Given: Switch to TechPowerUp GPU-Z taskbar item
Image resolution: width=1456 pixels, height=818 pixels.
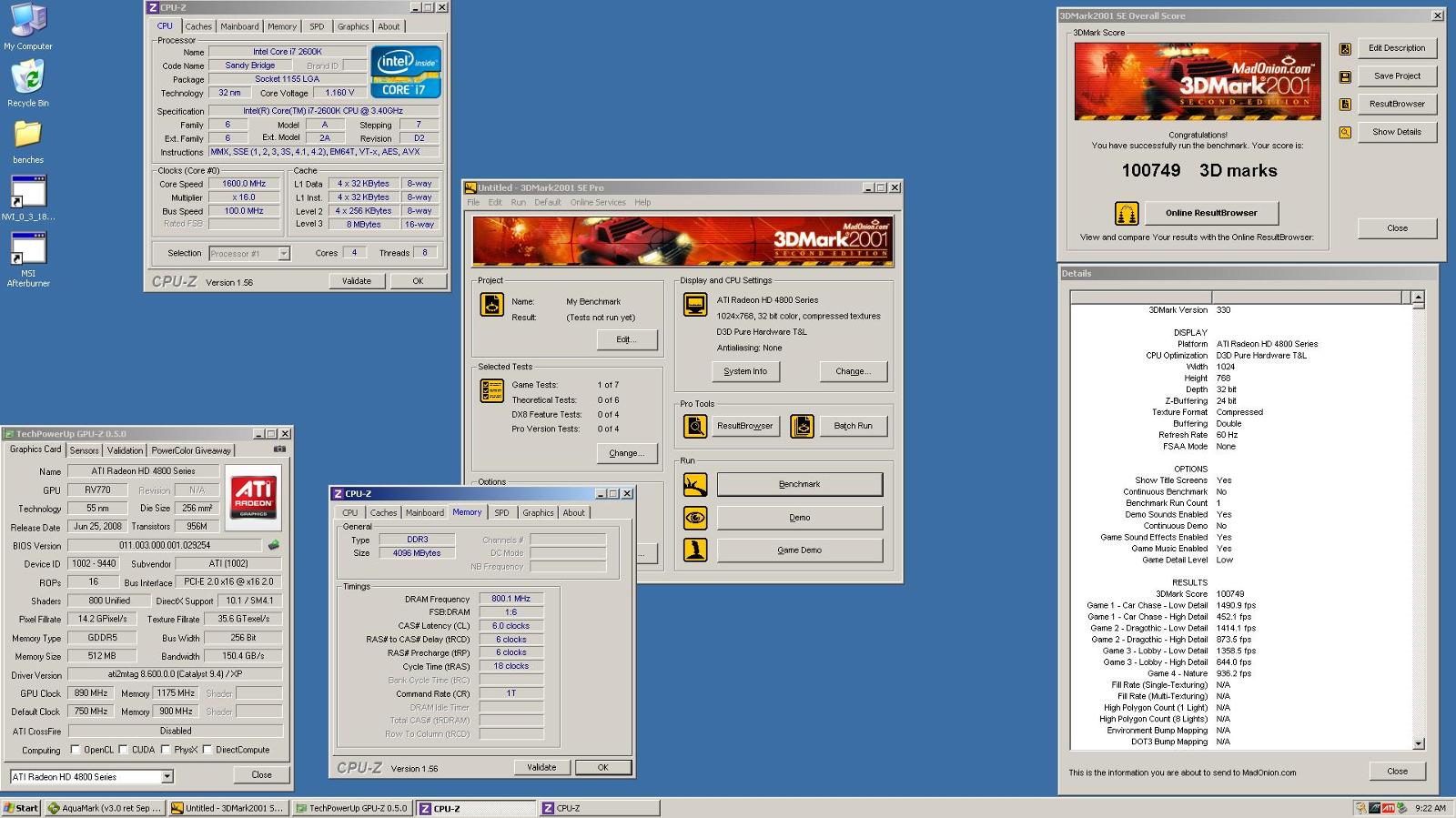Looking at the screenshot, I should [x=352, y=808].
